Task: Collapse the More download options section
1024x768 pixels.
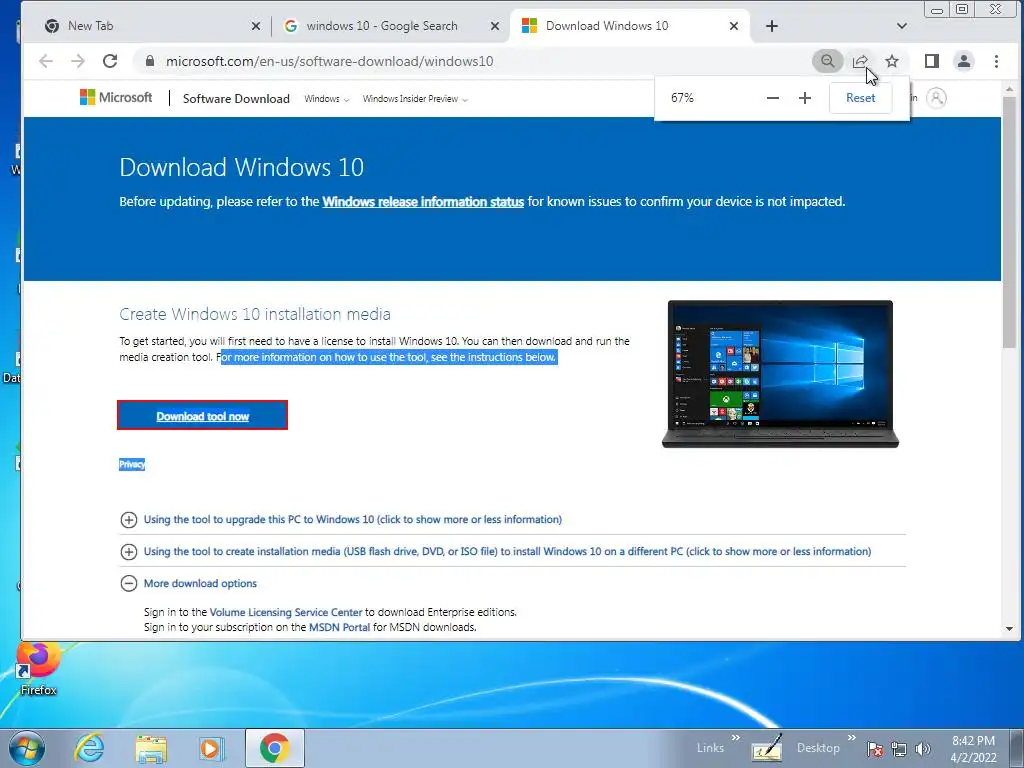Action: coord(189,583)
